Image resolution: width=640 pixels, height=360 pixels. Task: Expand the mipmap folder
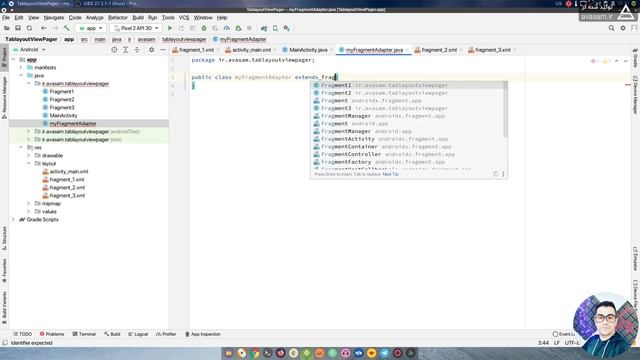[x=29, y=203]
